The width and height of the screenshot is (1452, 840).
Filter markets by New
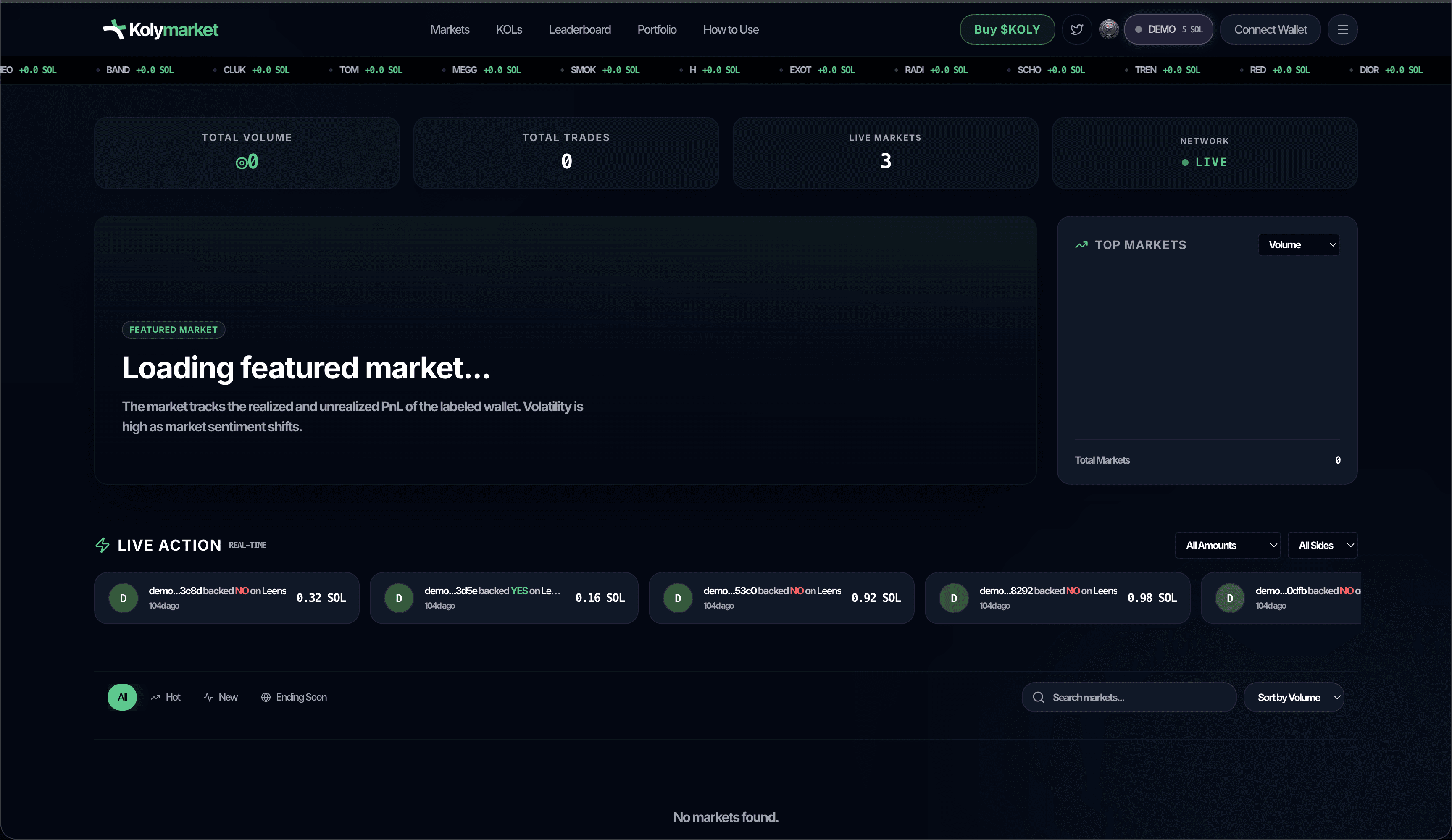coord(221,697)
